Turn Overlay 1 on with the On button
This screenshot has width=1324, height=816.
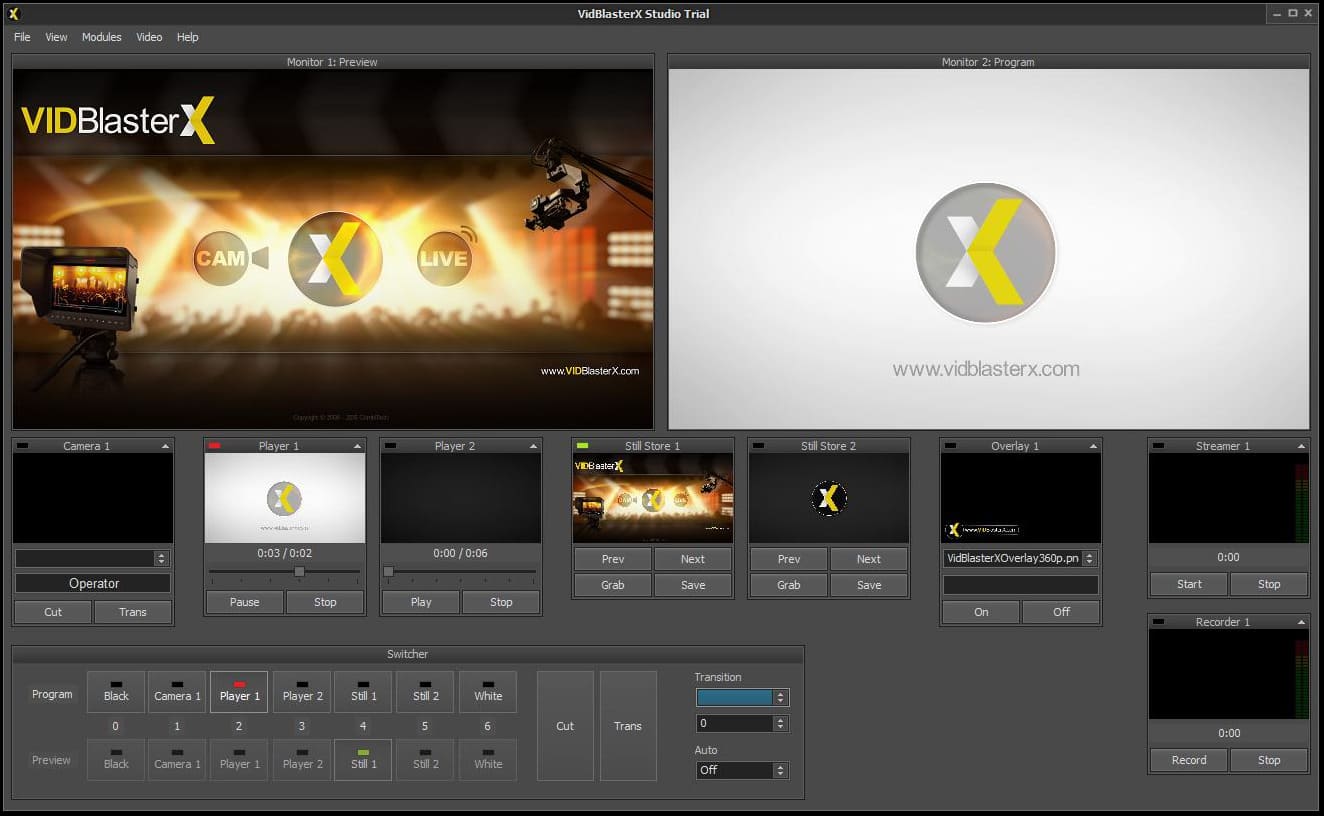click(980, 611)
